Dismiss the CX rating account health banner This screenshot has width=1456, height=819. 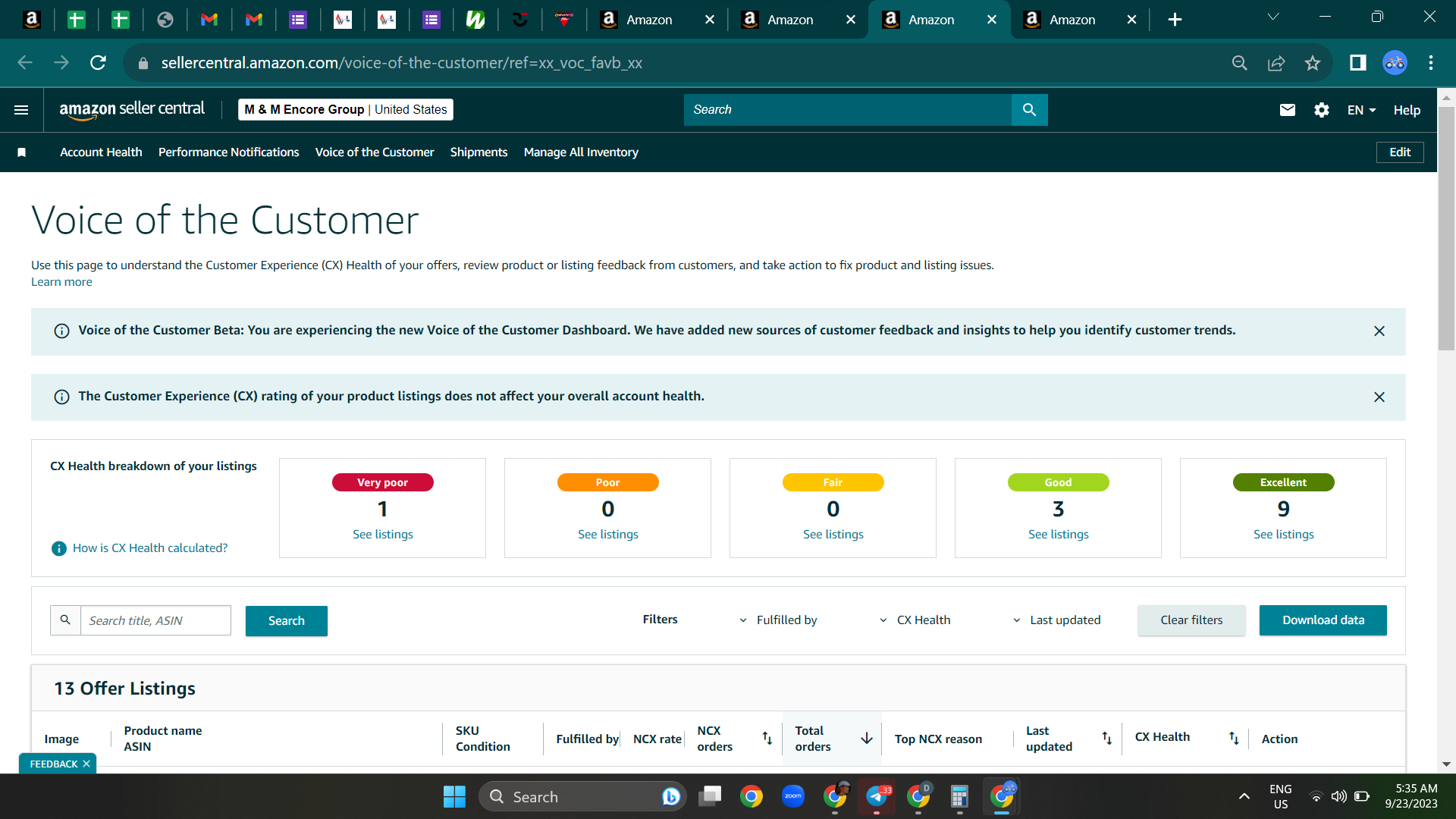[1379, 397]
